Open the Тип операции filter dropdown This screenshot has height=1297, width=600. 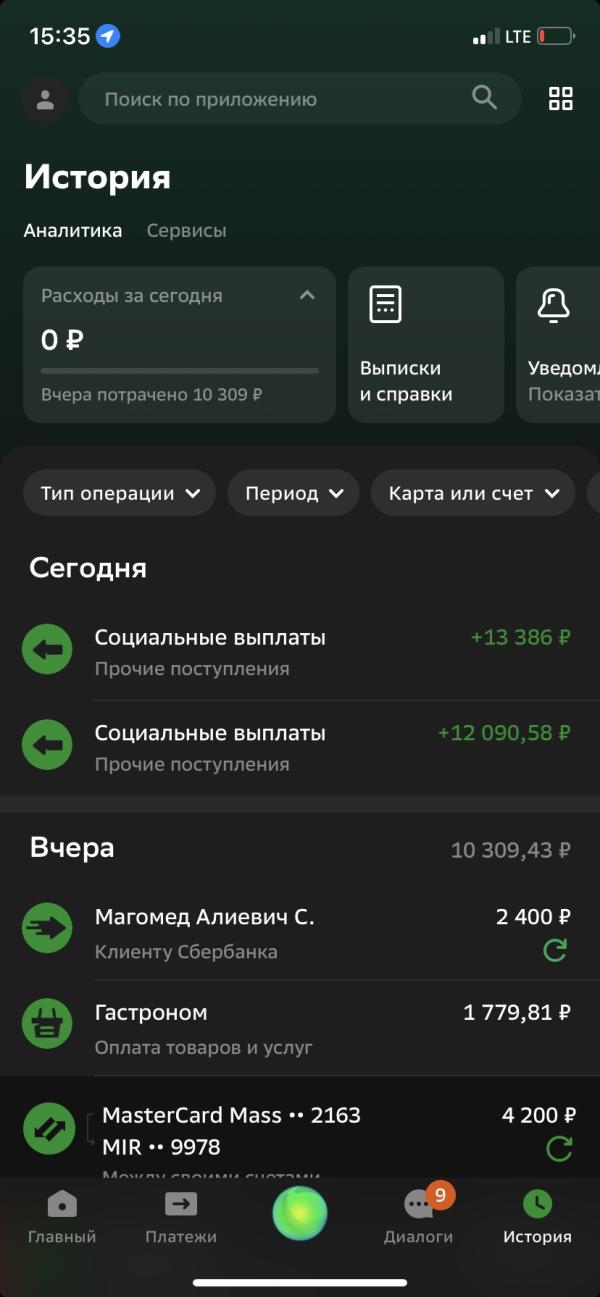coord(120,493)
